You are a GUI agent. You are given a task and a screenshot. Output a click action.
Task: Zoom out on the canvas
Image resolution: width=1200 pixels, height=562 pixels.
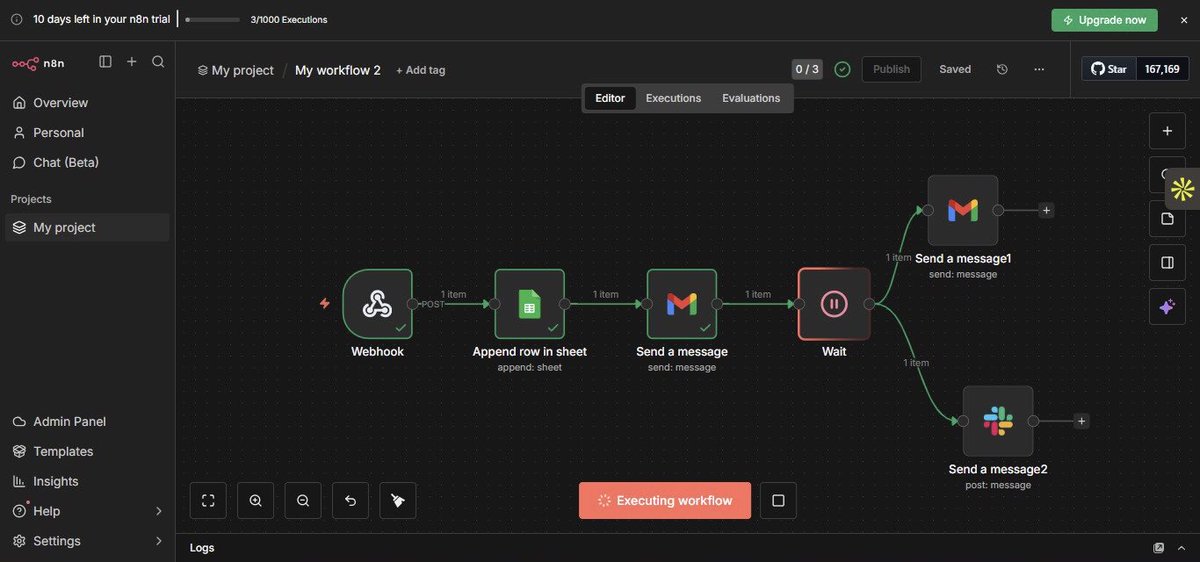tap(303, 501)
